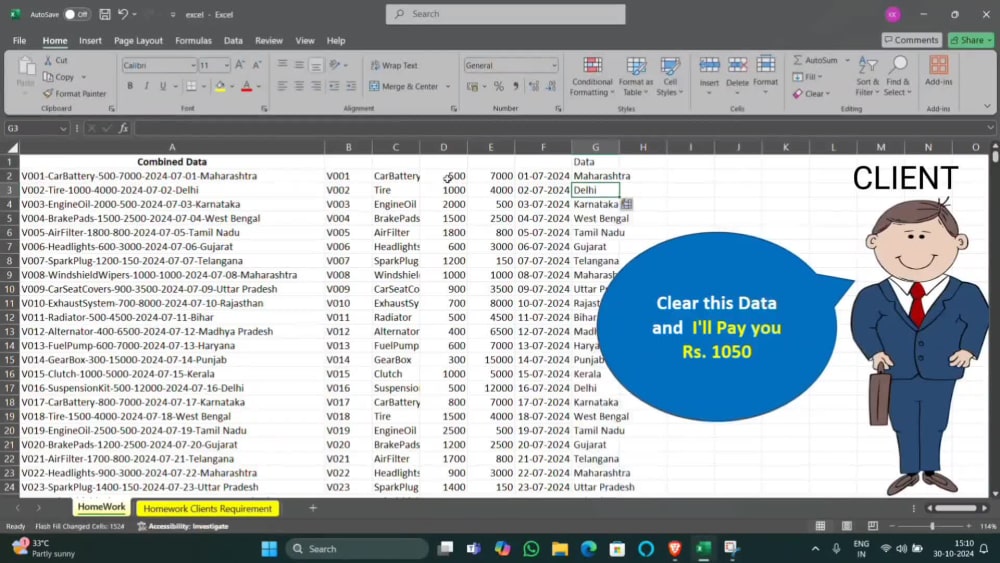
Task: Toggle Align Right
Action: tap(316, 86)
